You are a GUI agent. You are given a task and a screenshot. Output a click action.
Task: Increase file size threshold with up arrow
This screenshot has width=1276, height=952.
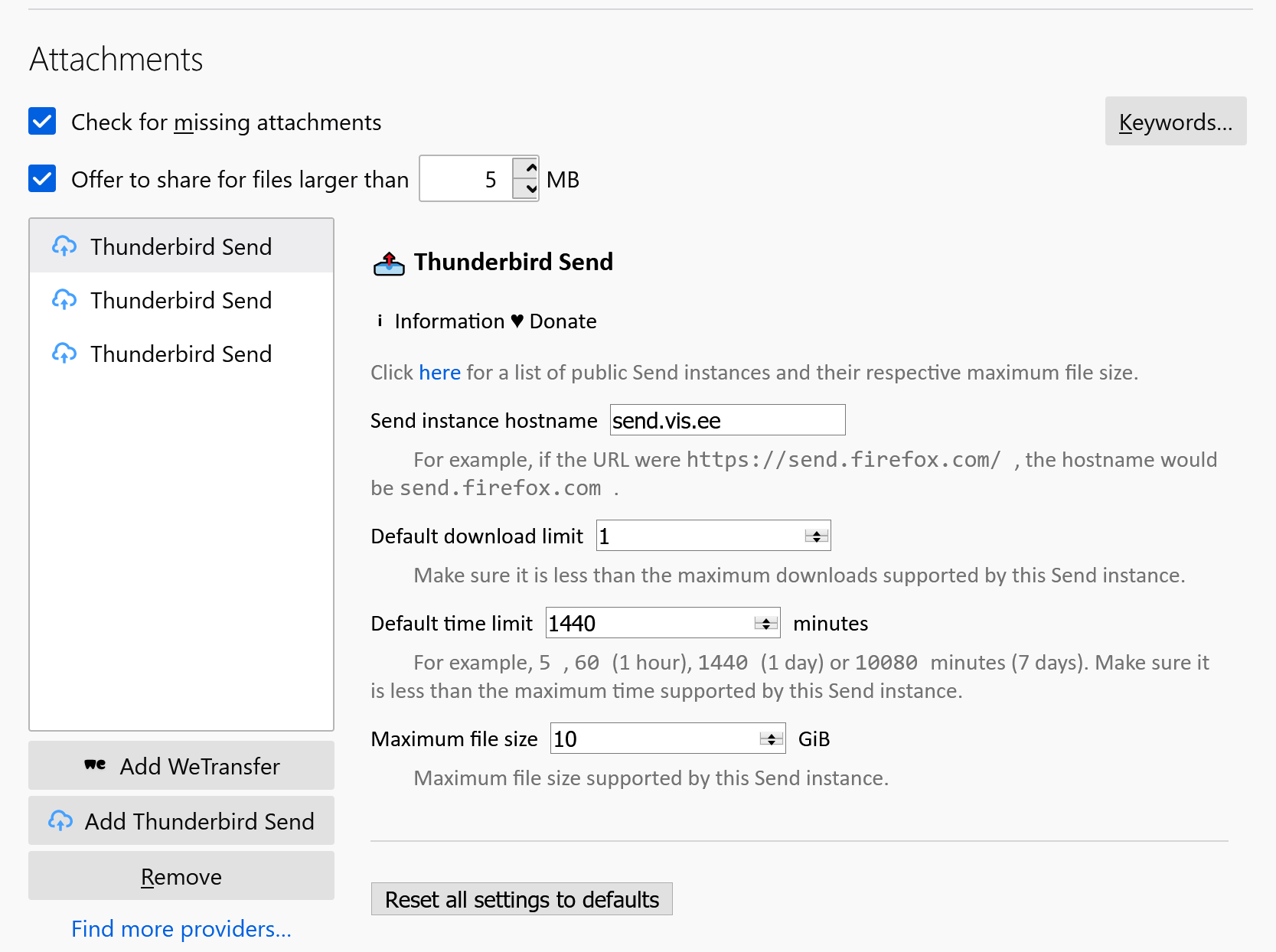tap(526, 168)
